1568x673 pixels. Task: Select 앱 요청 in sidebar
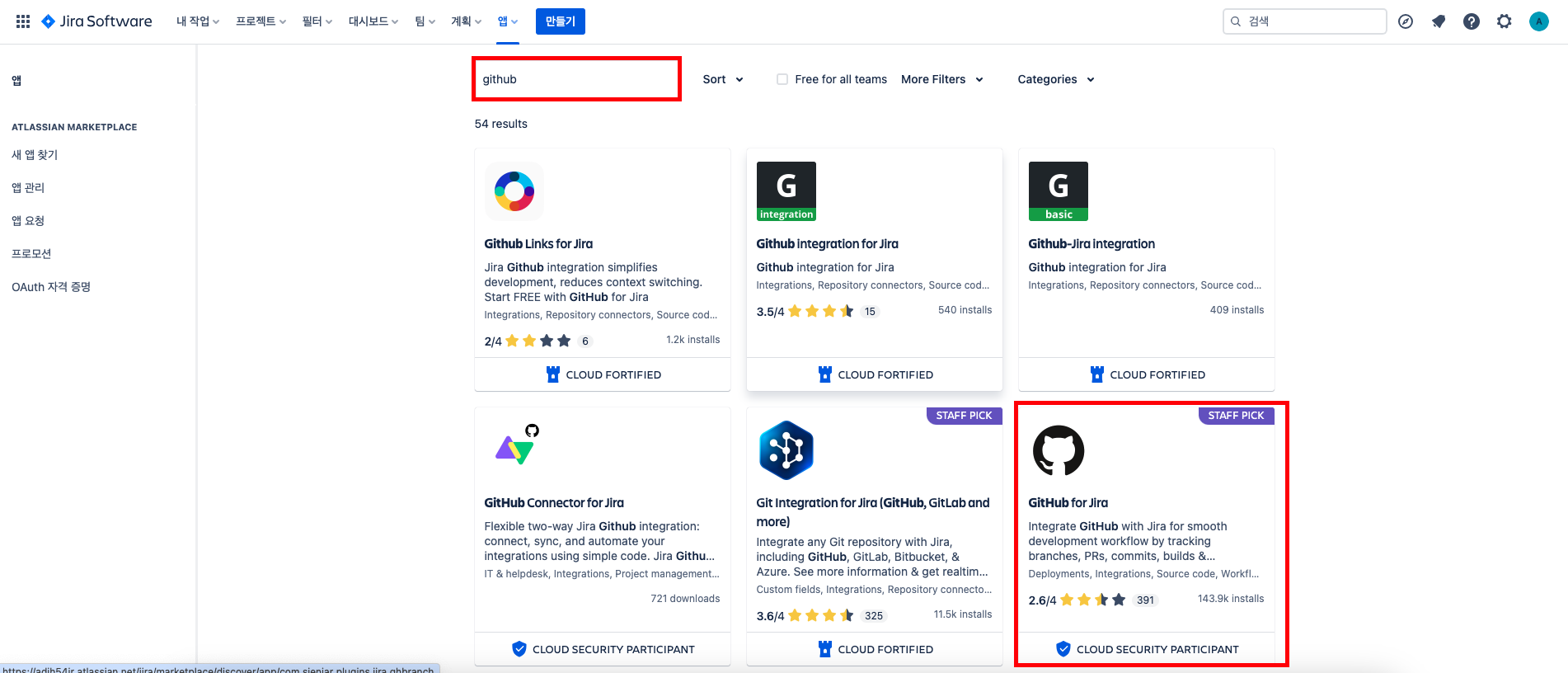[28, 220]
